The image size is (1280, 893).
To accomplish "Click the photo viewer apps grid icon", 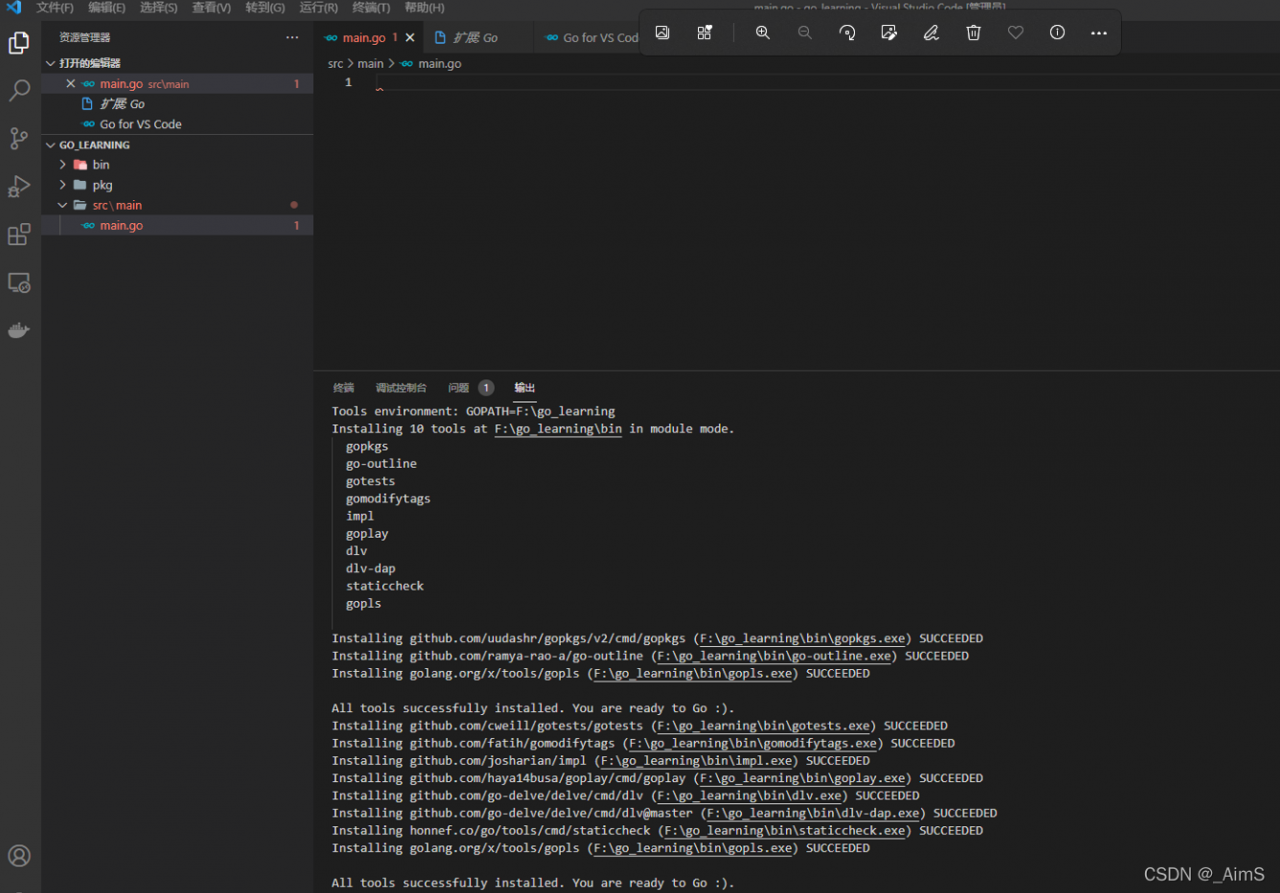I will click(x=705, y=33).
